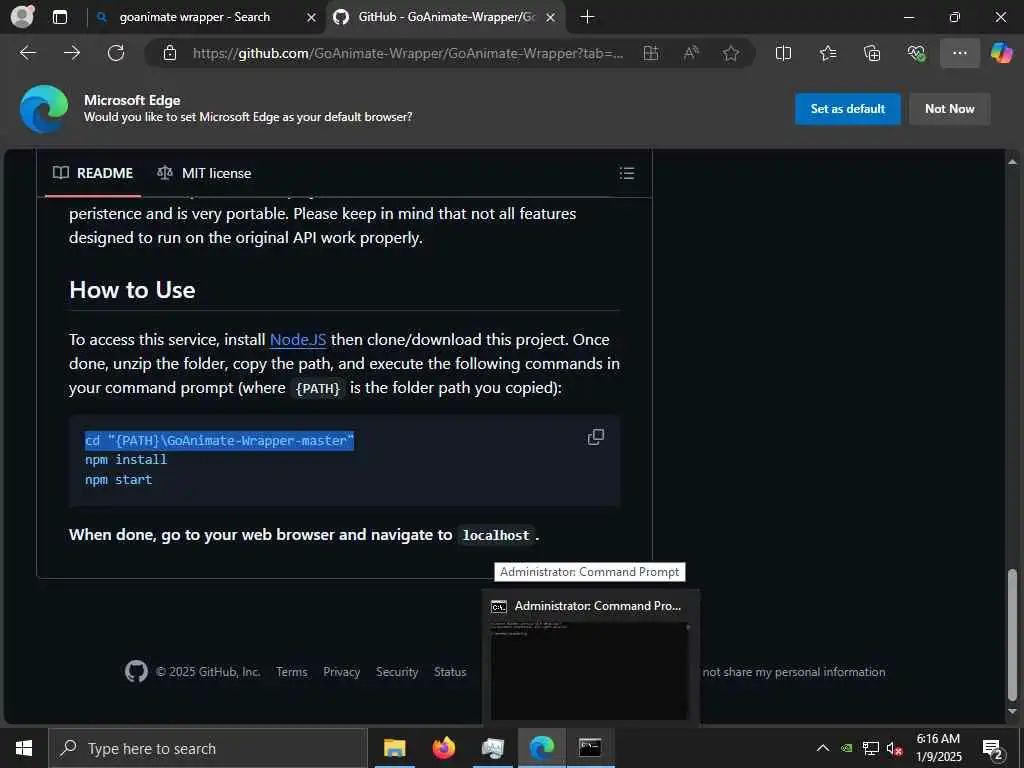The image size is (1024, 768).
Task: Open the Collections icon
Action: click(872, 53)
